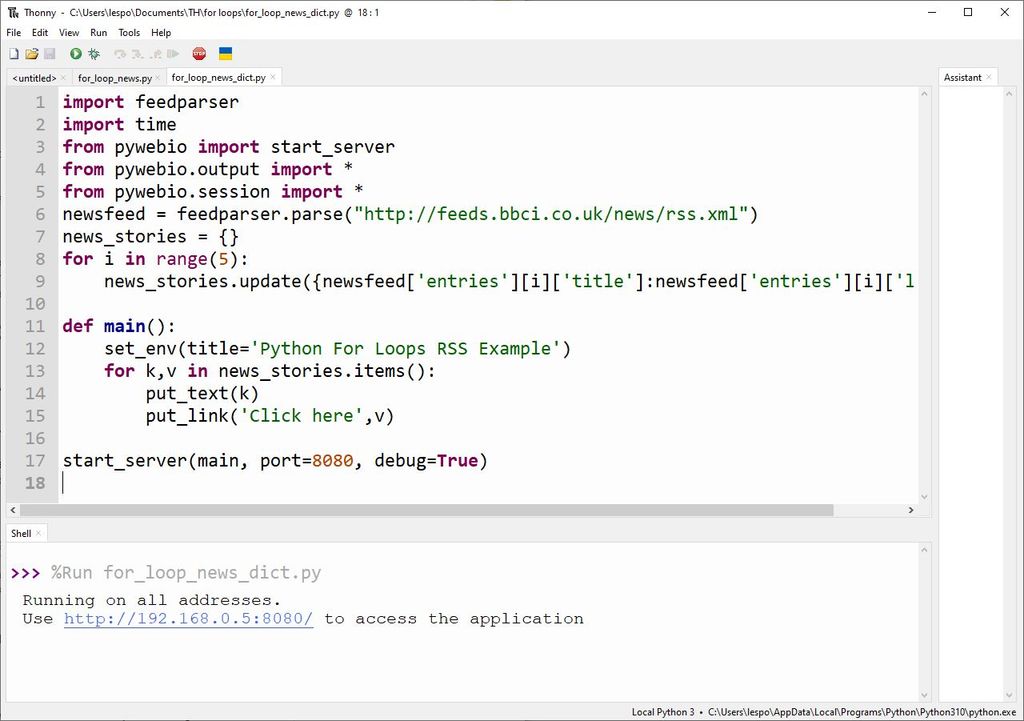Close the Thonny window

point(1005,12)
